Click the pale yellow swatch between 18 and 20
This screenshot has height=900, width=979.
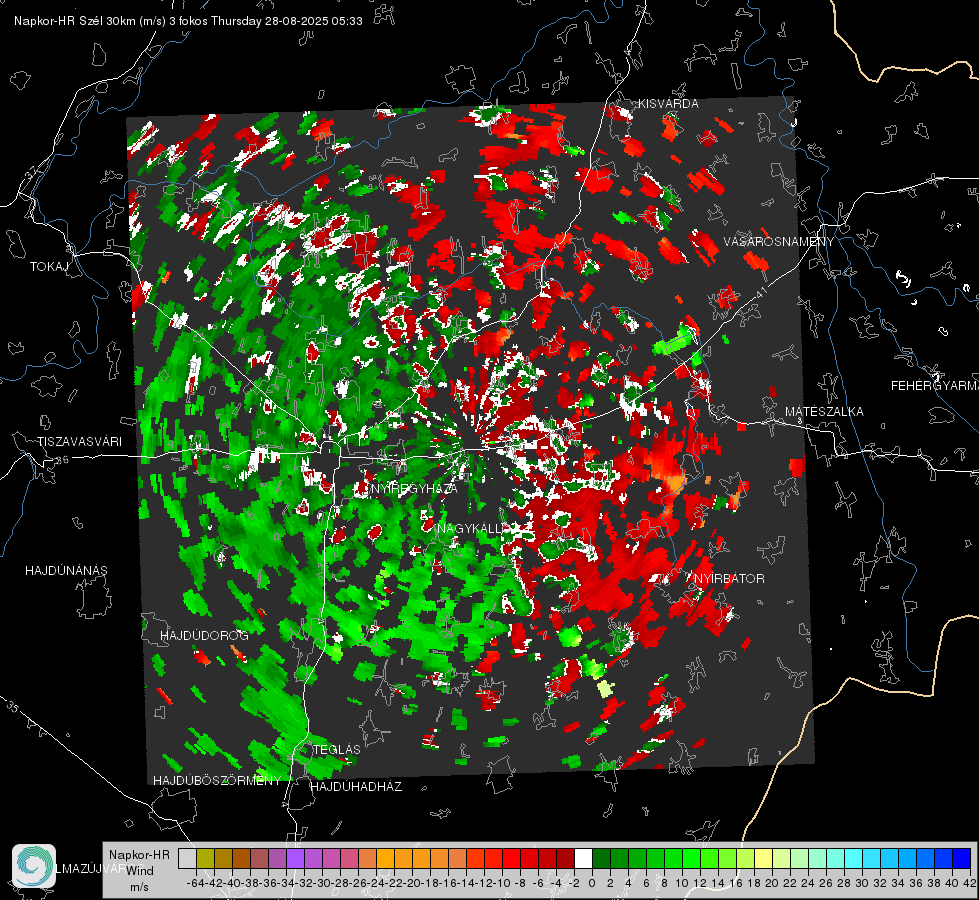pyautogui.click(x=764, y=858)
